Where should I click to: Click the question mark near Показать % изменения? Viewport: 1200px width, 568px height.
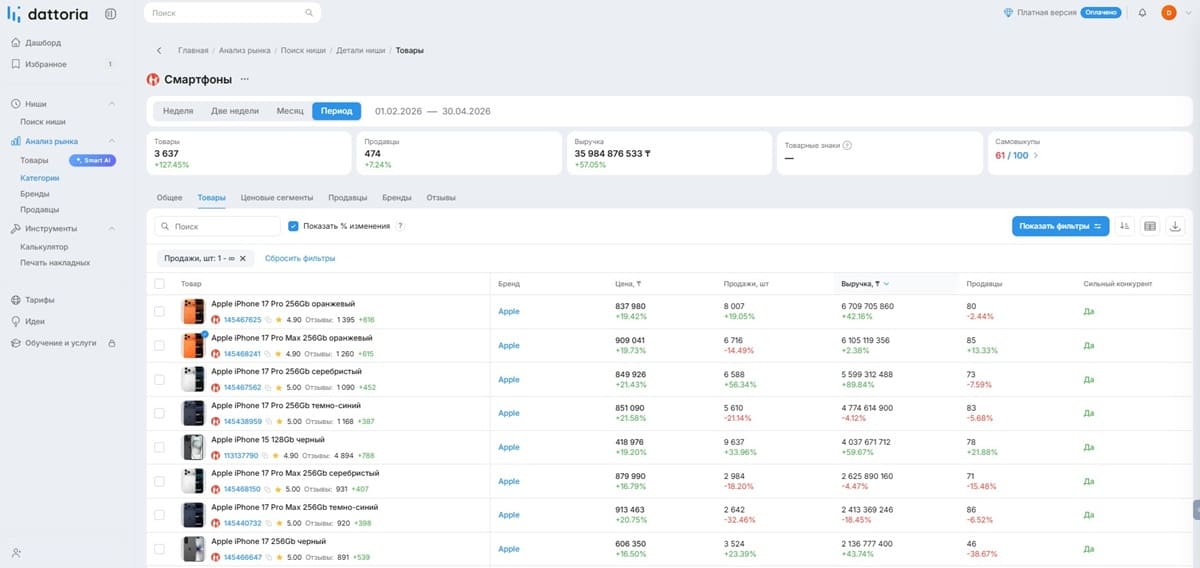400,226
